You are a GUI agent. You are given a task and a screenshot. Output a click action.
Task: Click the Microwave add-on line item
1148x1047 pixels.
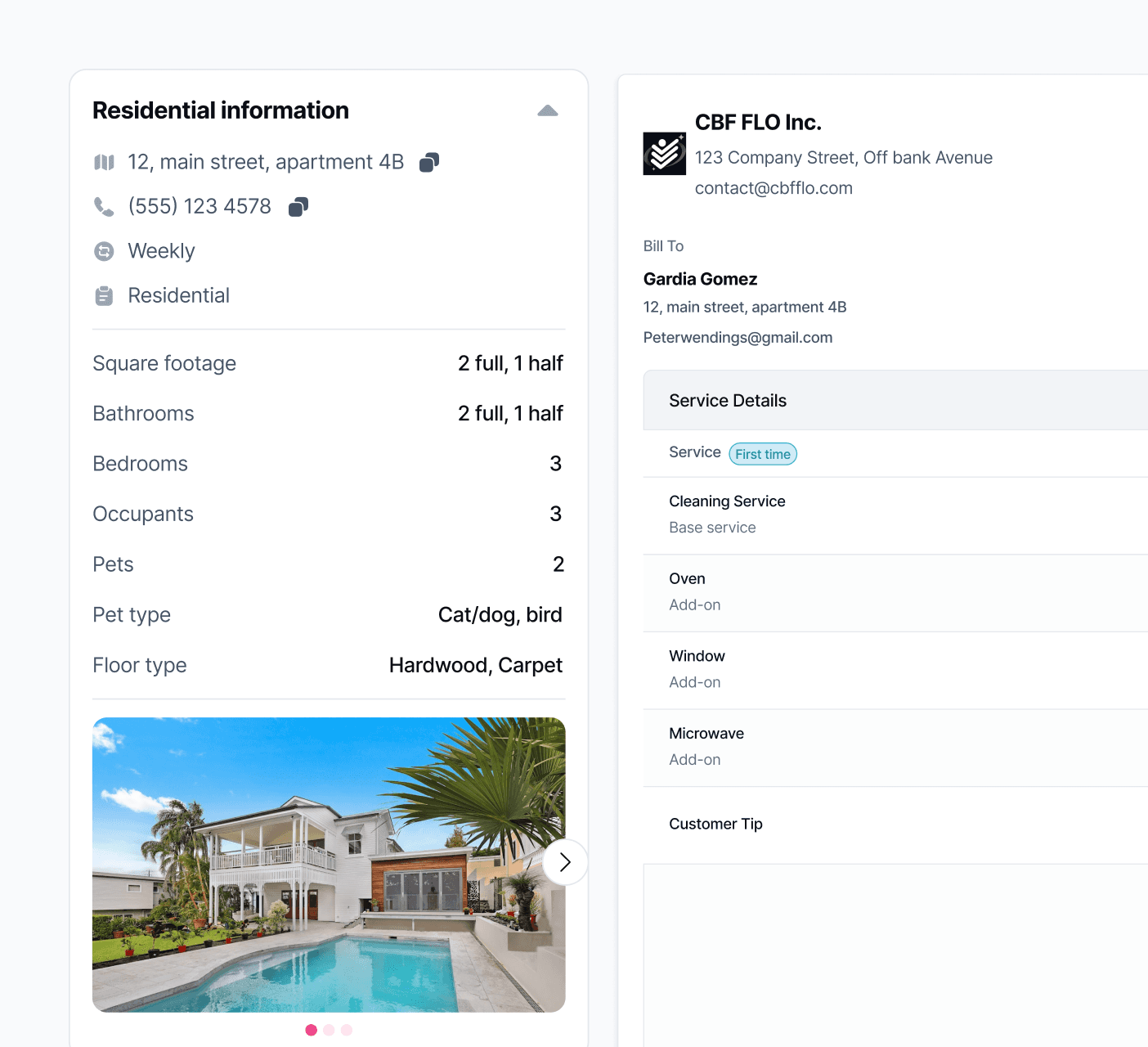[895, 748]
